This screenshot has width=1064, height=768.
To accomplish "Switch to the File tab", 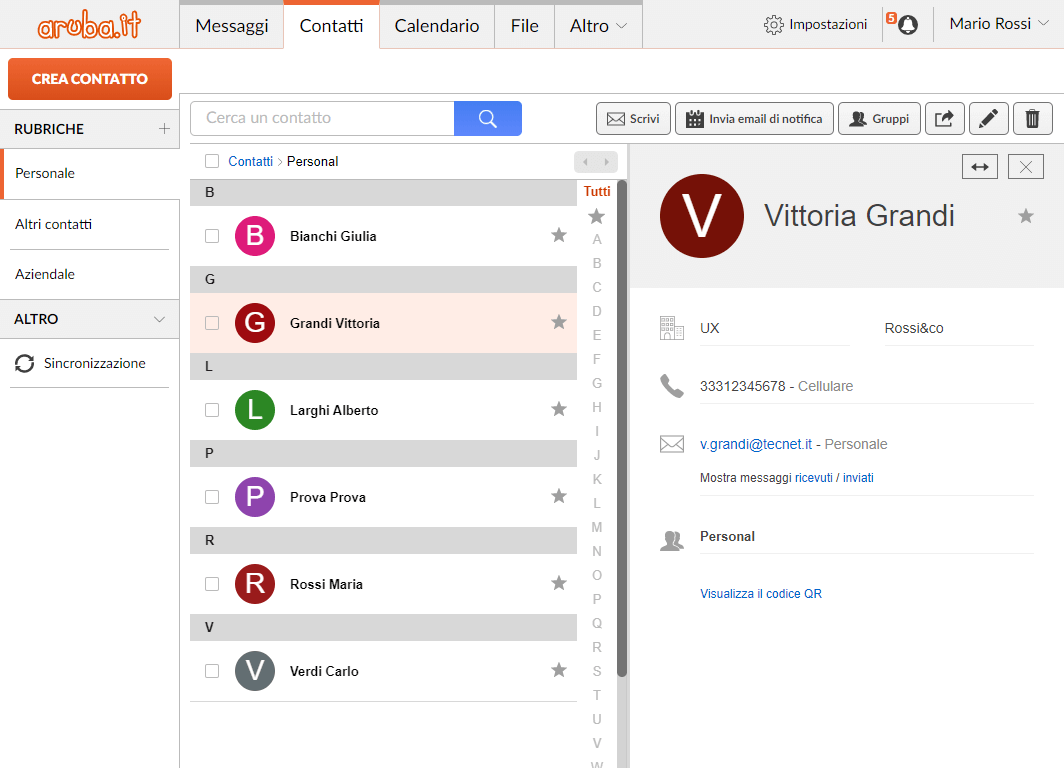I will point(525,26).
